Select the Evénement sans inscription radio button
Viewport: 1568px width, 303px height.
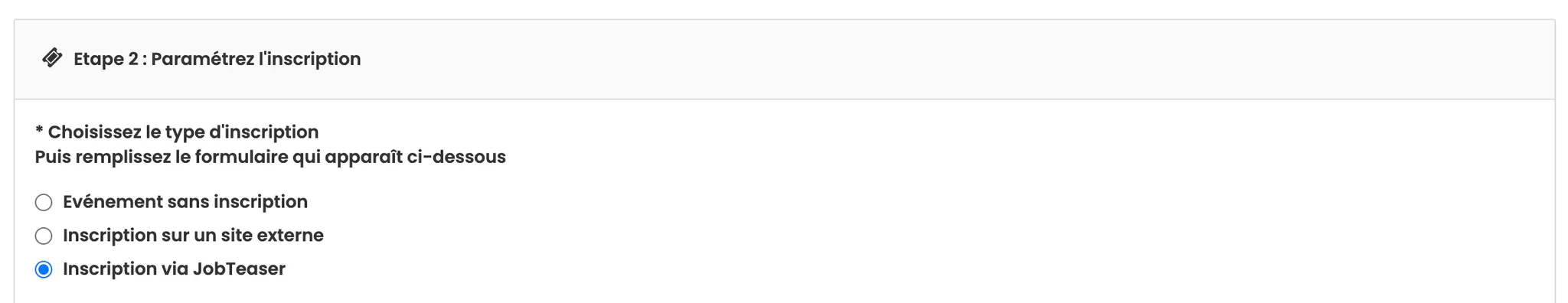[44, 202]
